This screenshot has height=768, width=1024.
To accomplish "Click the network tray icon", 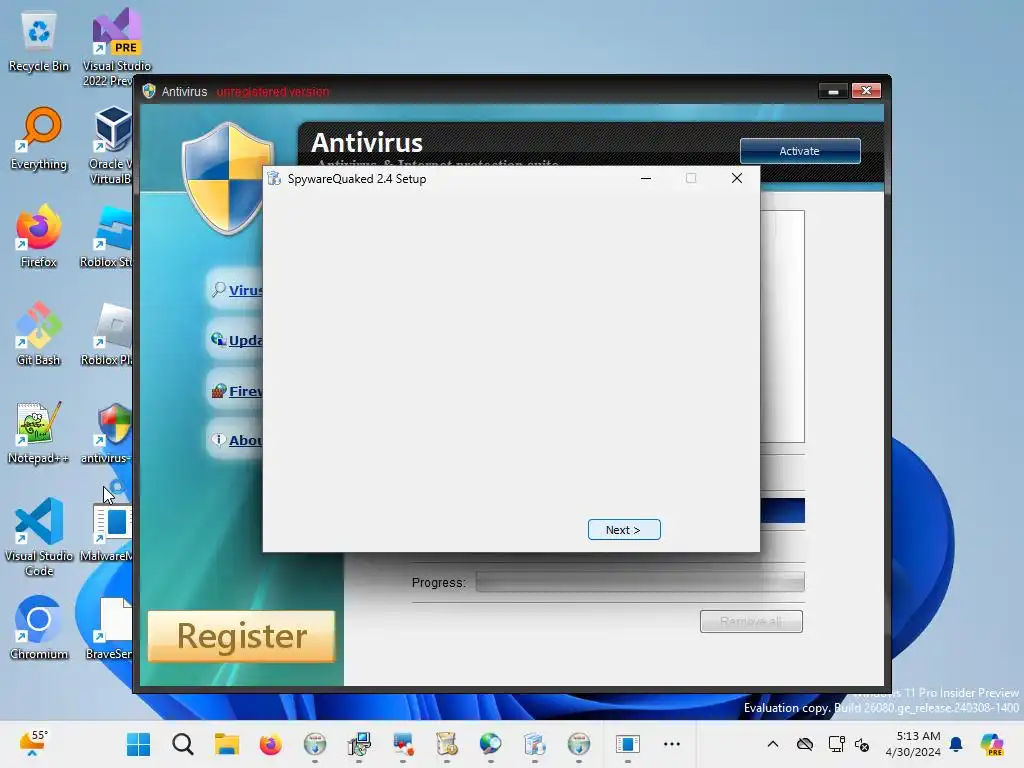I will (x=836, y=744).
